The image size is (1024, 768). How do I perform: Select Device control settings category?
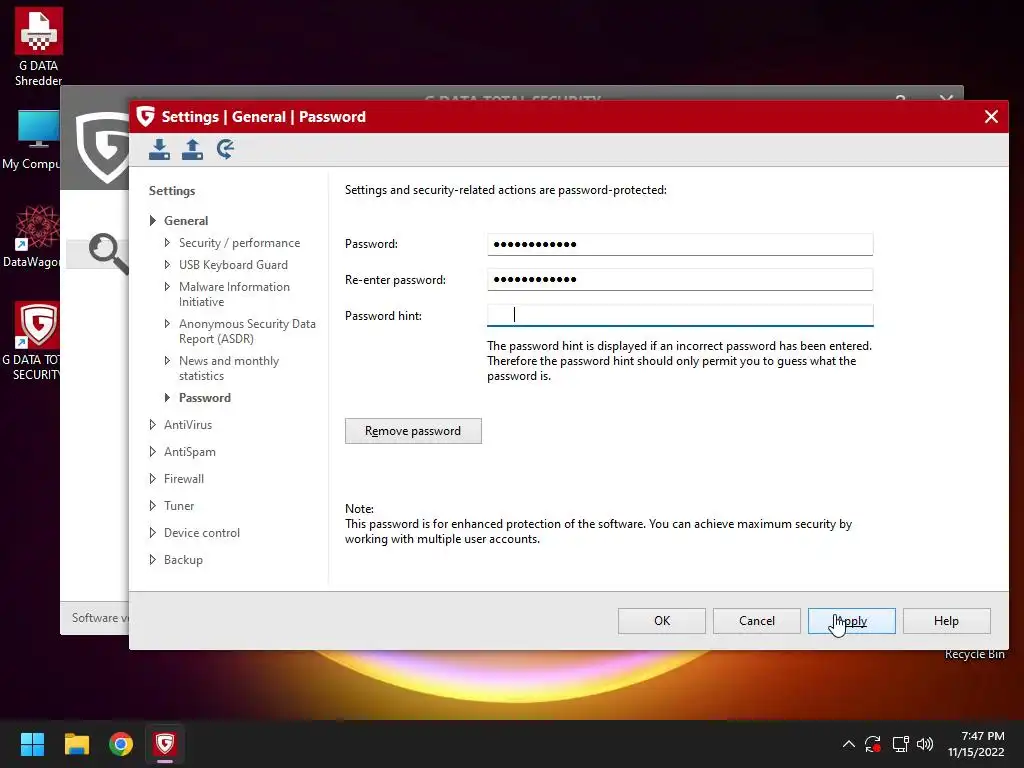pos(202,532)
